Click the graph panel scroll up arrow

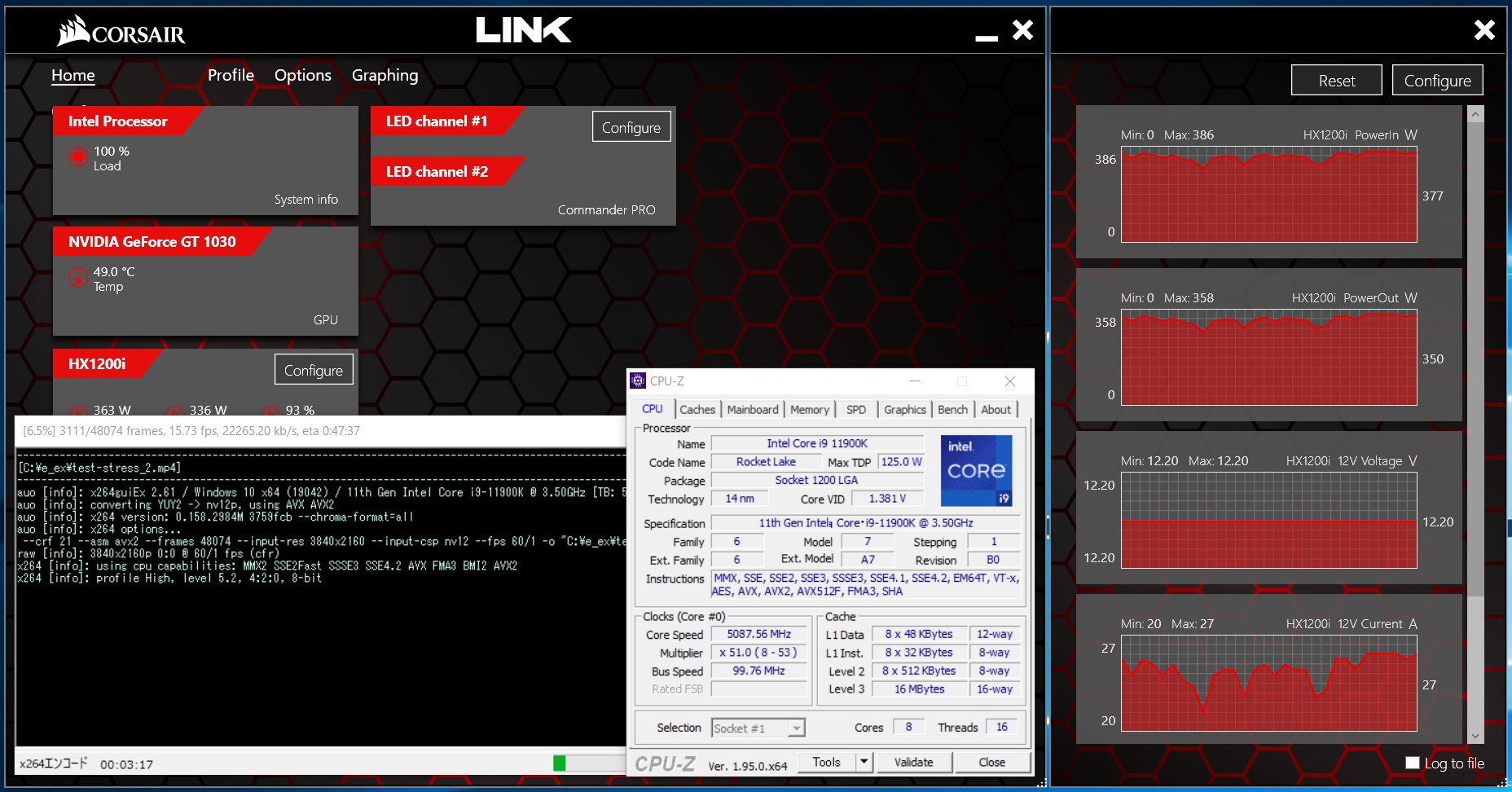[x=1475, y=115]
